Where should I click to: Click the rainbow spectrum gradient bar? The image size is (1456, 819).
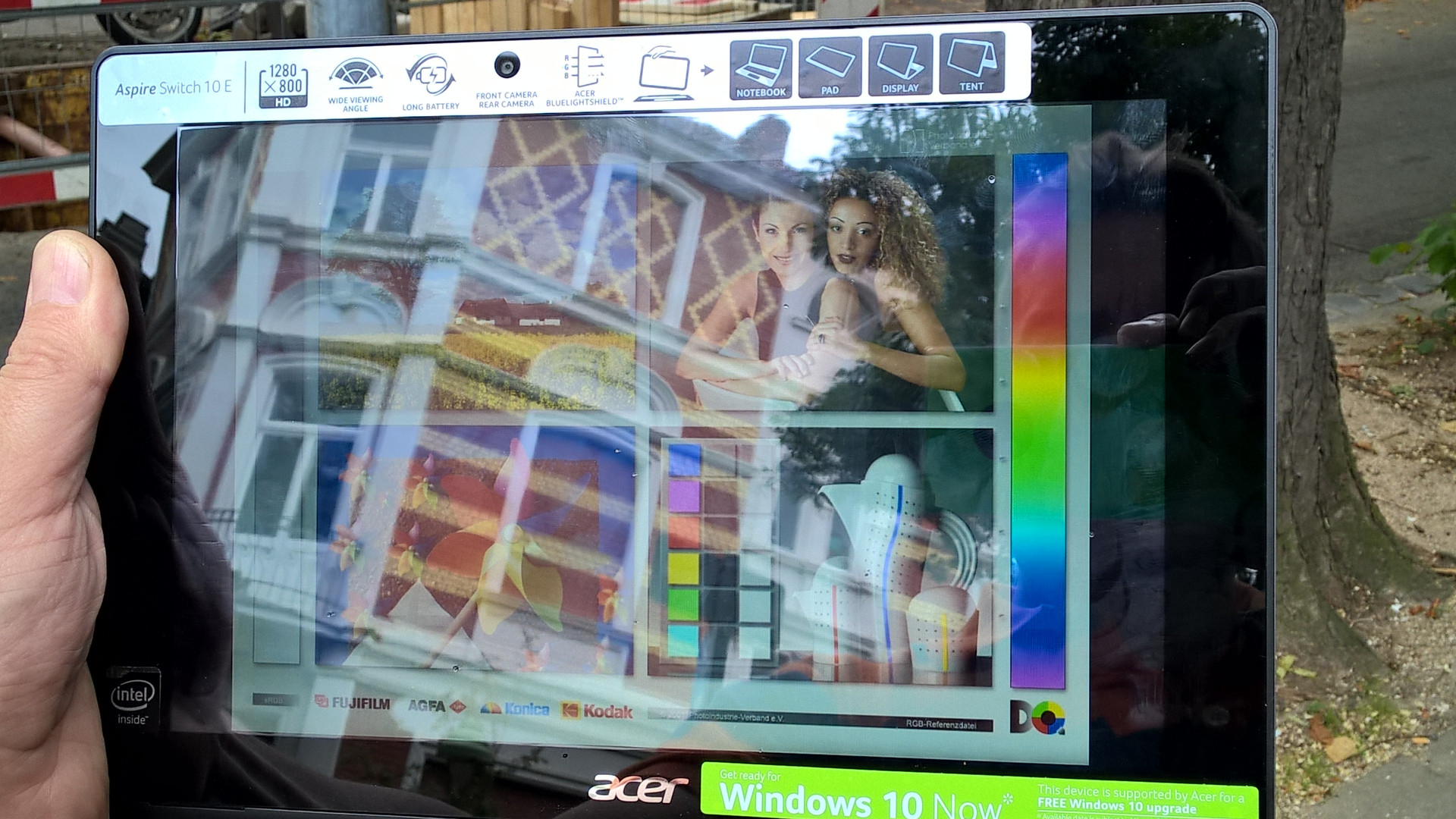[x=1040, y=421]
